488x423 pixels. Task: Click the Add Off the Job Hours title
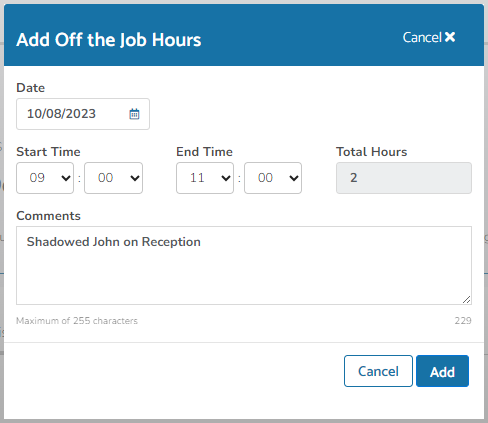[x=109, y=40]
